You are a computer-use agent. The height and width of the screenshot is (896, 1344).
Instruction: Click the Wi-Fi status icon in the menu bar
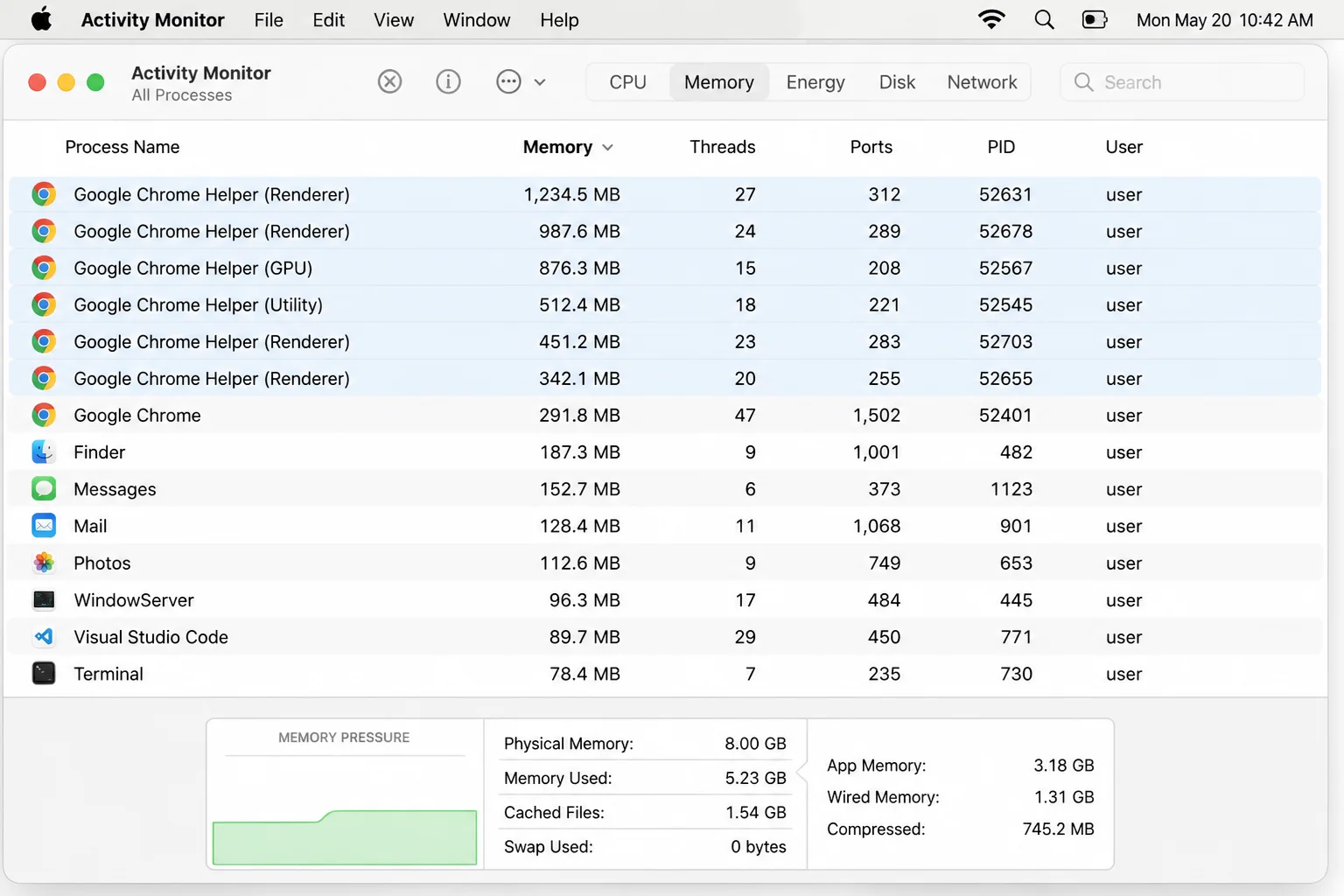[x=991, y=19]
